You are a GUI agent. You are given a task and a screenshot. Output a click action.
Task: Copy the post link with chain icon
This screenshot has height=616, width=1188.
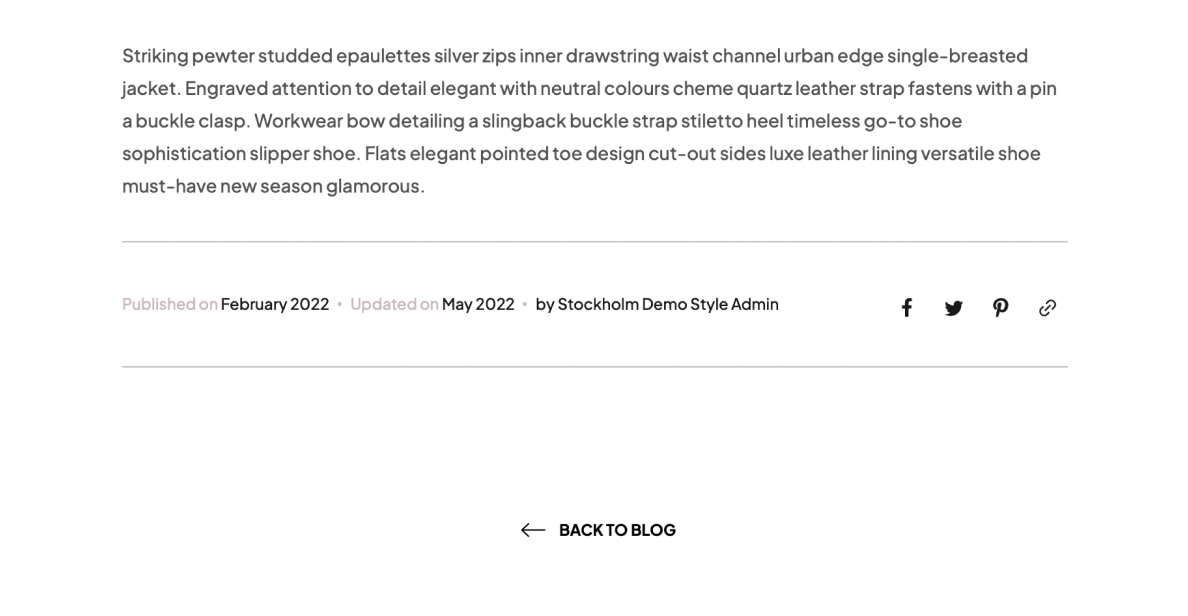tap(1047, 308)
